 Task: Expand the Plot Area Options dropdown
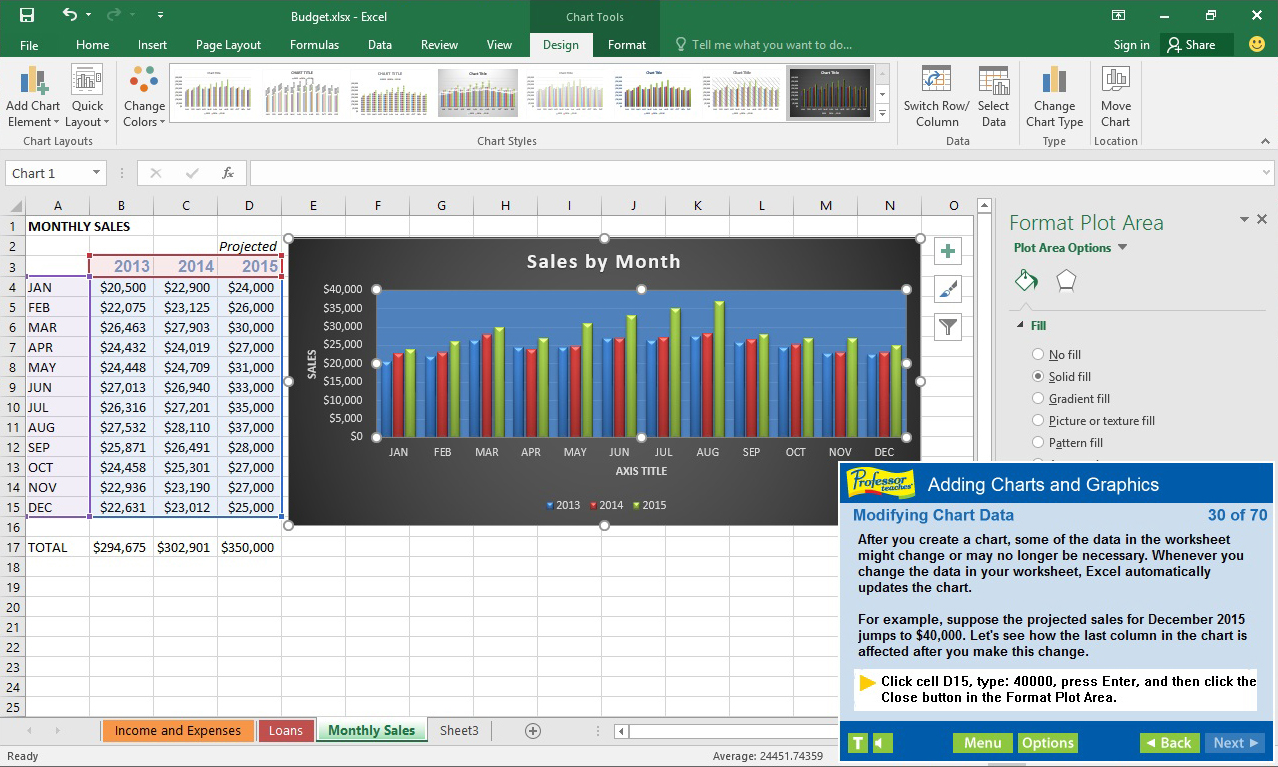(1122, 248)
